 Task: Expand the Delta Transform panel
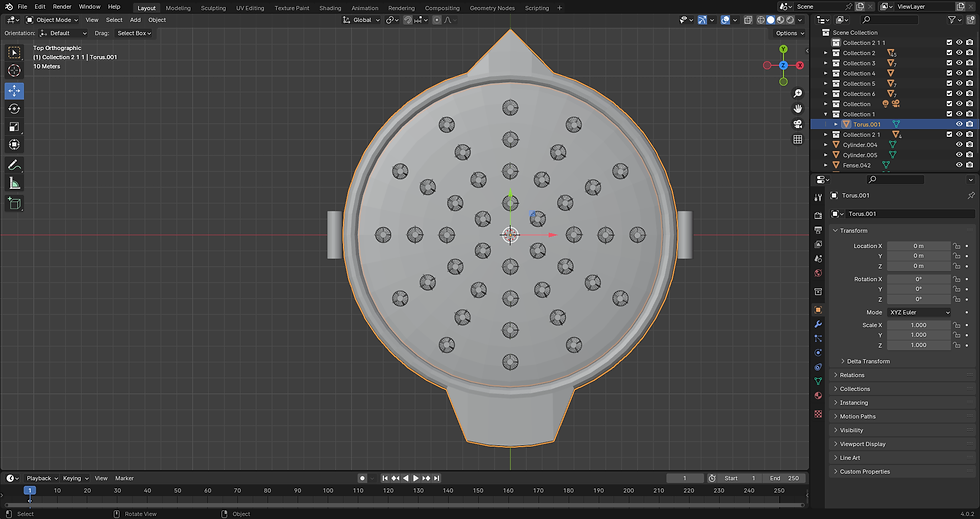[866, 361]
